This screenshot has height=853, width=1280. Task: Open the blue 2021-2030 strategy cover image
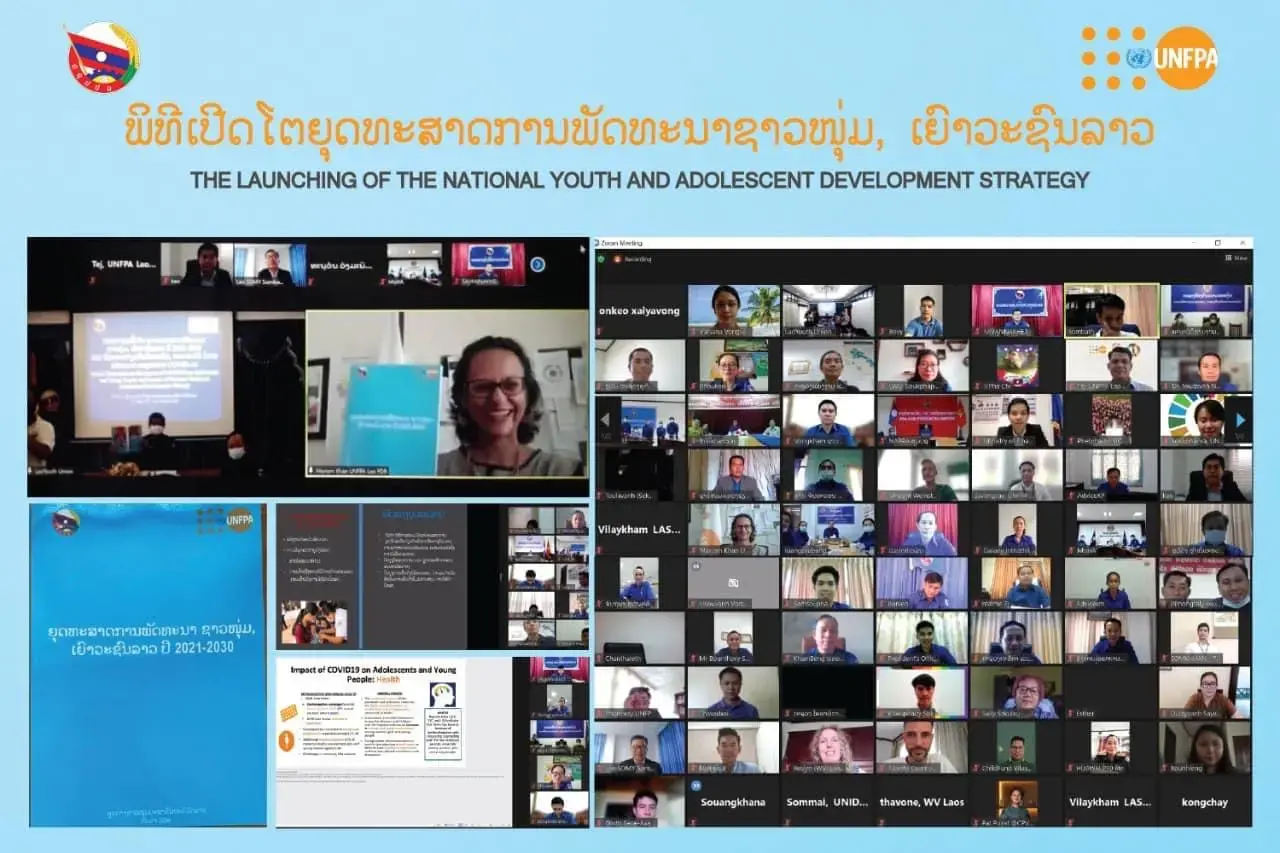(x=148, y=664)
